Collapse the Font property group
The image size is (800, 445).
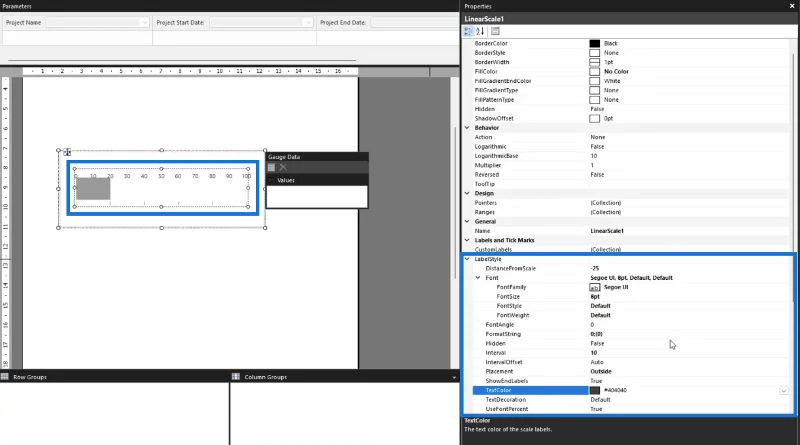(478, 278)
